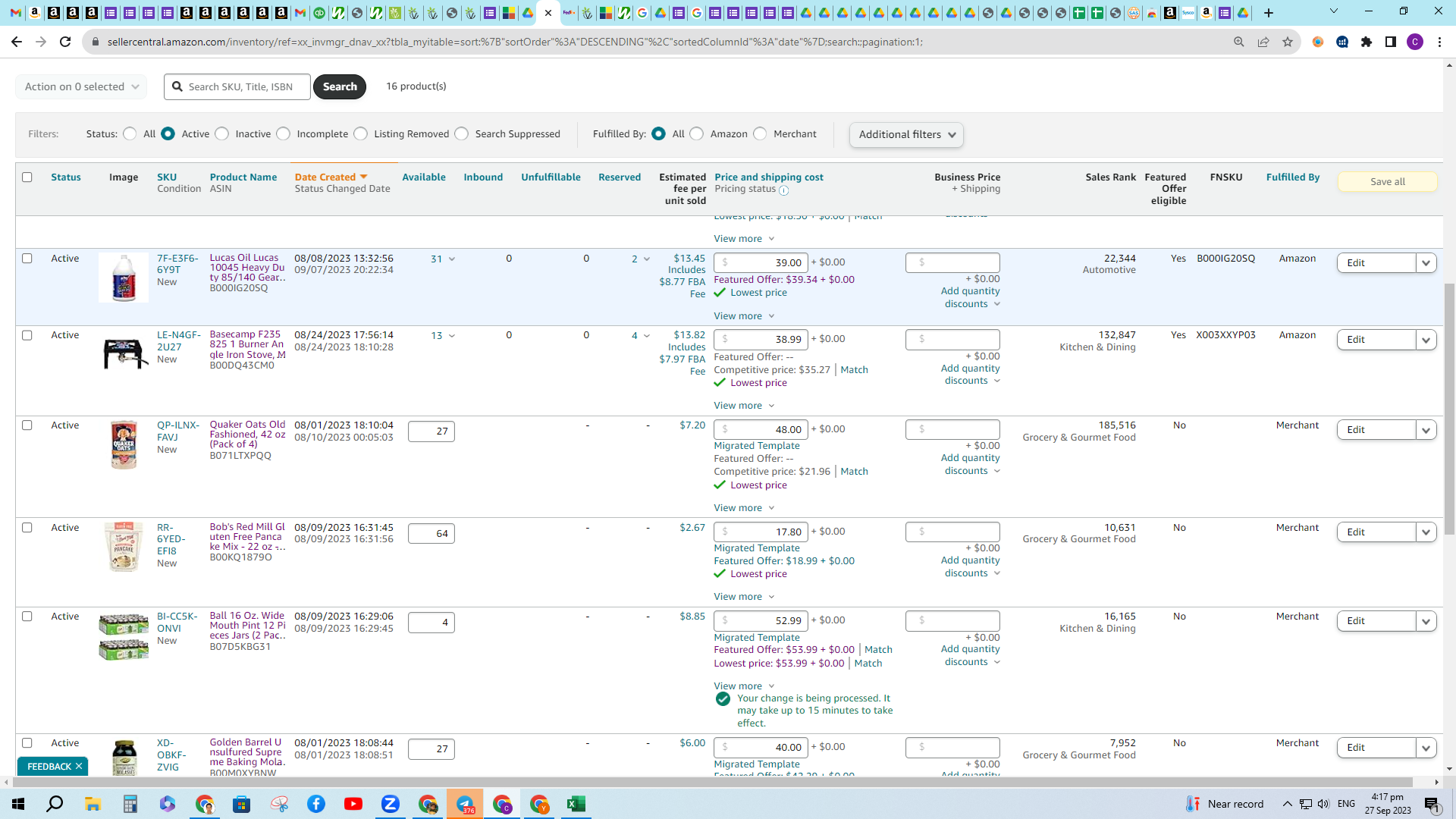
Task: Expand View more in Quaker Oats row
Action: [x=744, y=508]
